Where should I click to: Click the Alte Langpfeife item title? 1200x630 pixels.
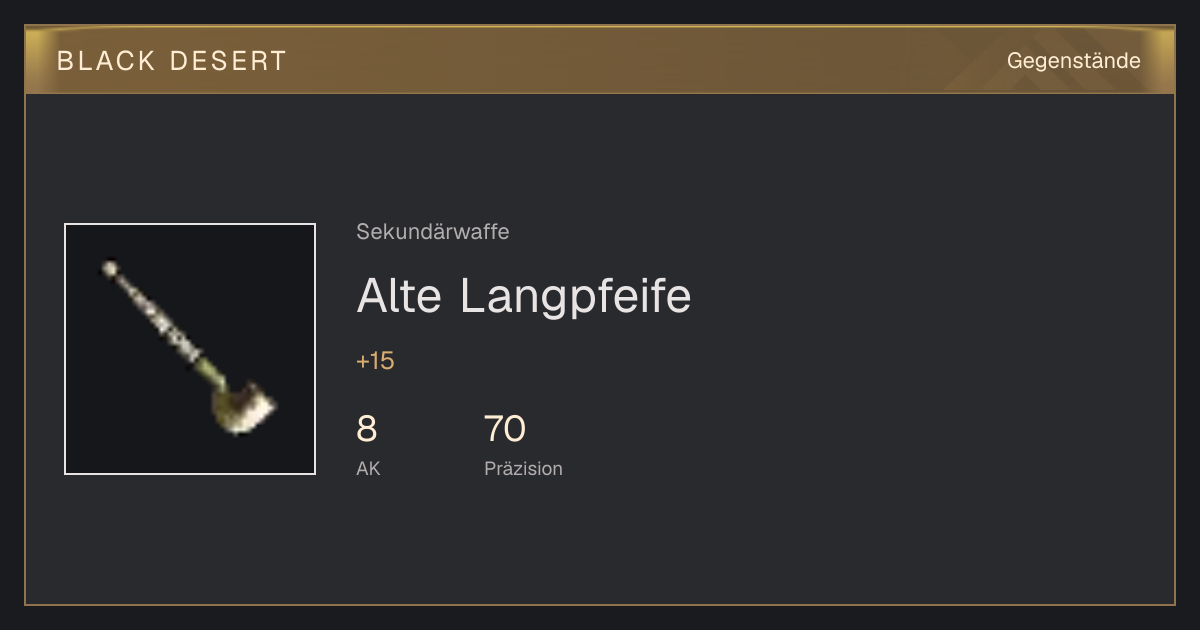[x=524, y=296]
